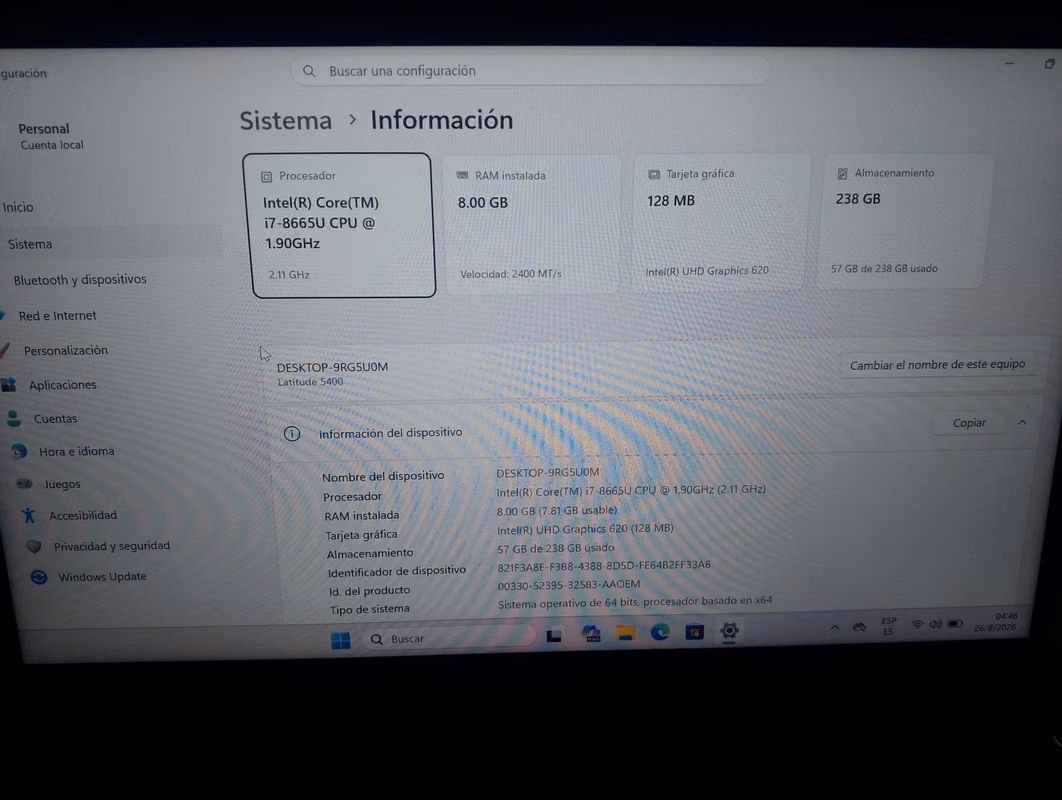Click the volume speaker tray icon
The width and height of the screenshot is (1062, 800).
click(935, 624)
